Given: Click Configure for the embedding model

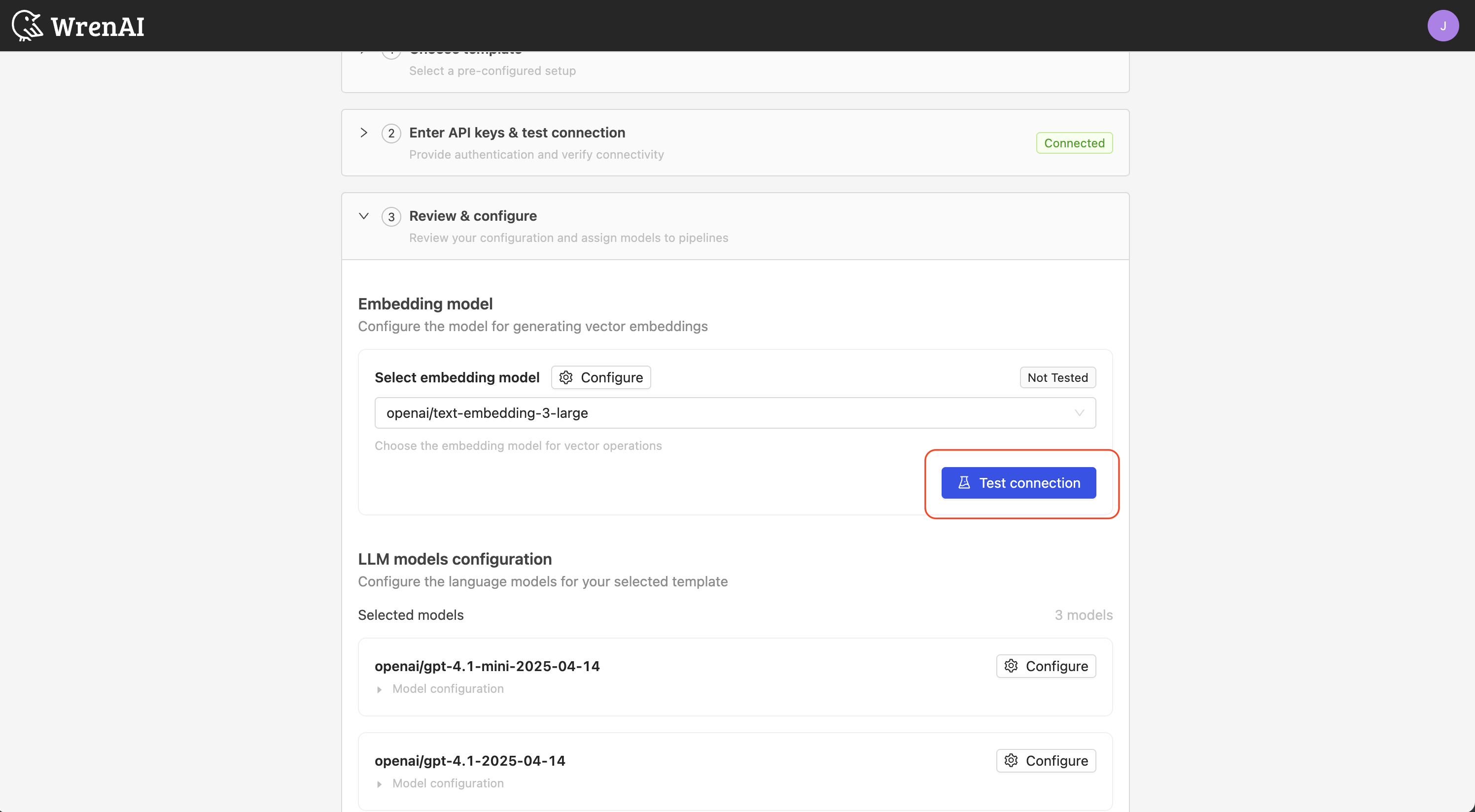Looking at the screenshot, I should (x=600, y=377).
